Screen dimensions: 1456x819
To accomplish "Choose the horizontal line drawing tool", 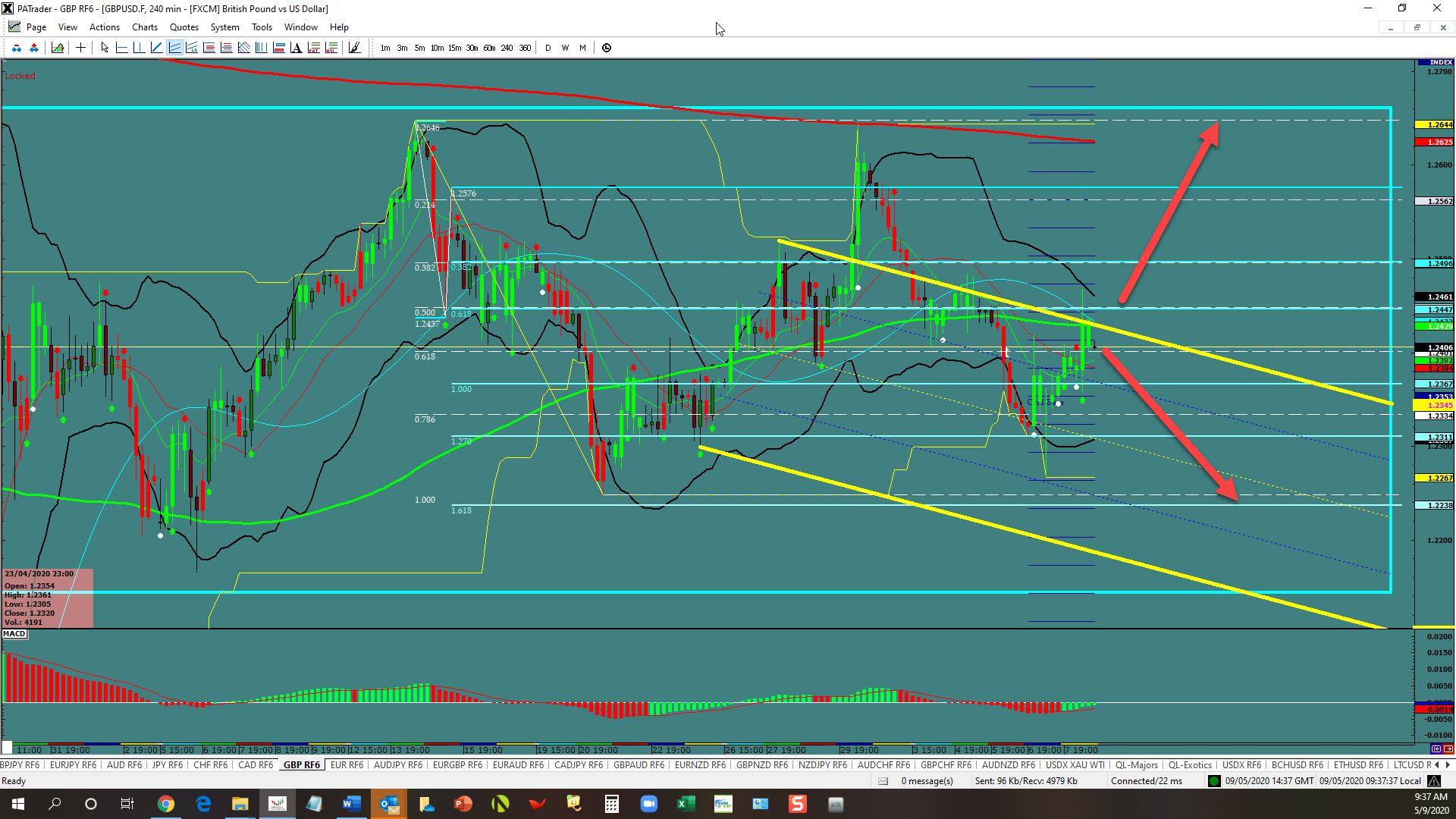I will (x=121, y=48).
